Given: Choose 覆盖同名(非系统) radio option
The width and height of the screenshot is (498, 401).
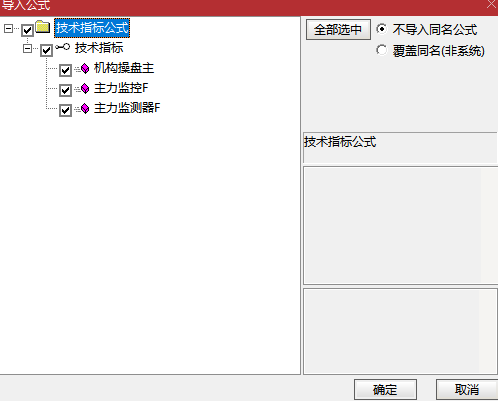Looking at the screenshot, I should coord(382,50).
